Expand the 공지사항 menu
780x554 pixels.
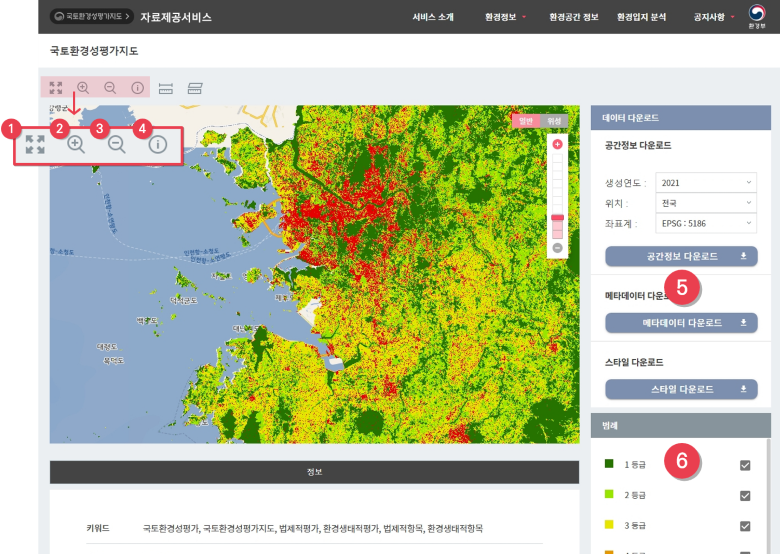point(714,17)
